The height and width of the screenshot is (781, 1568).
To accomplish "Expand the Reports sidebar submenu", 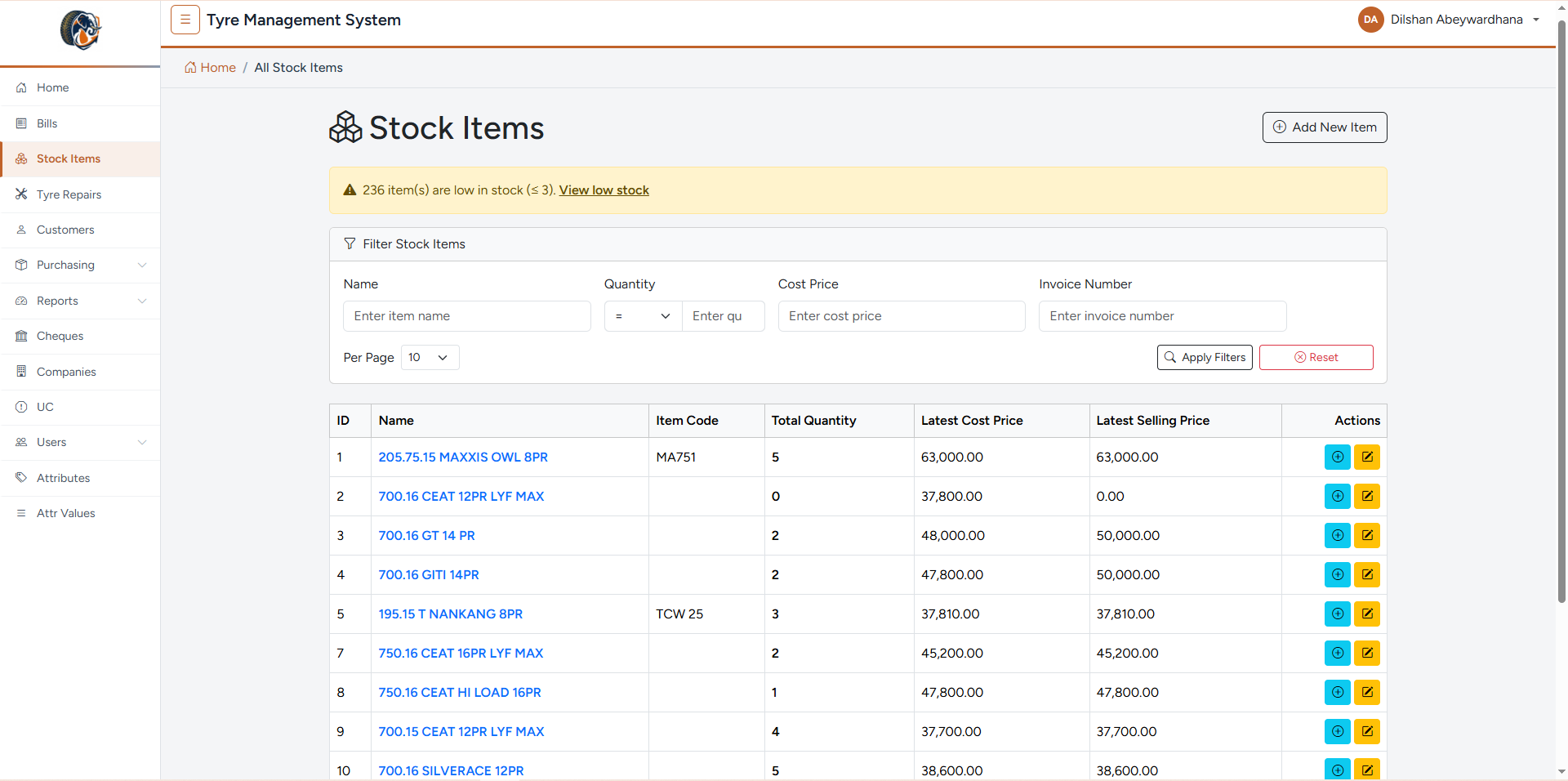I will click(80, 301).
